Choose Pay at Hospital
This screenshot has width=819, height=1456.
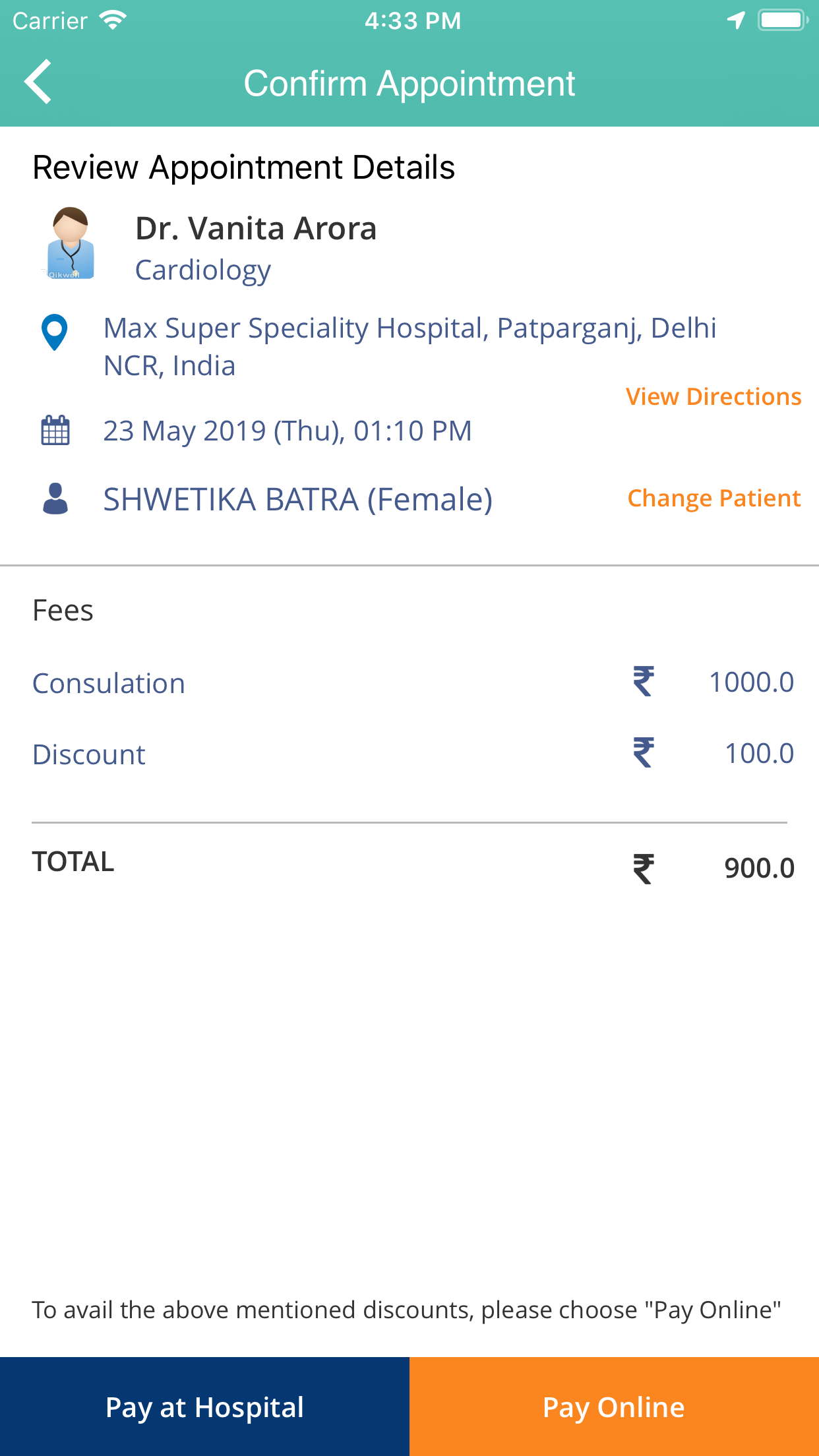coord(204,1407)
